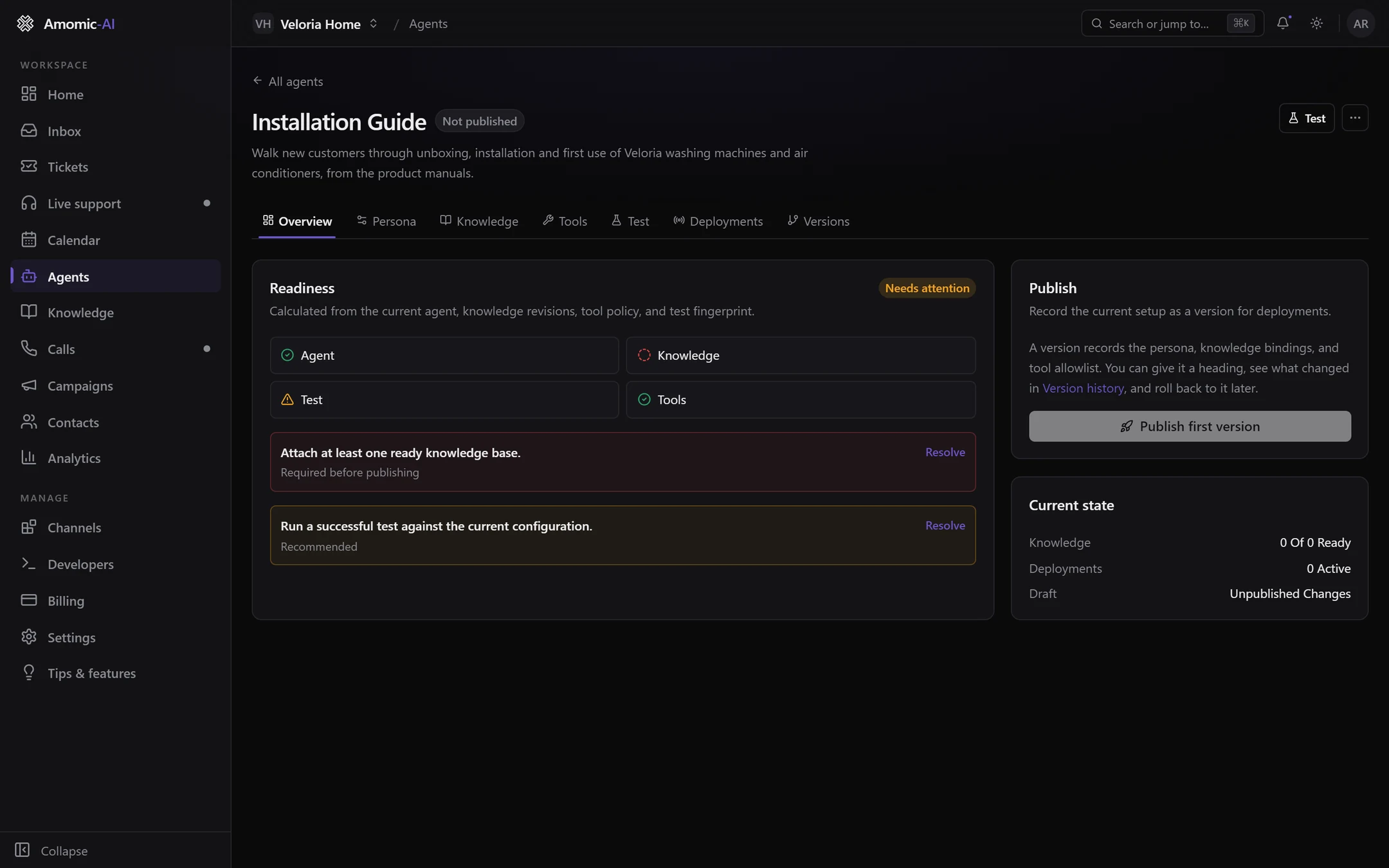The width and height of the screenshot is (1389, 868).
Task: Toggle the light/dark theme sun icon
Action: (x=1316, y=23)
